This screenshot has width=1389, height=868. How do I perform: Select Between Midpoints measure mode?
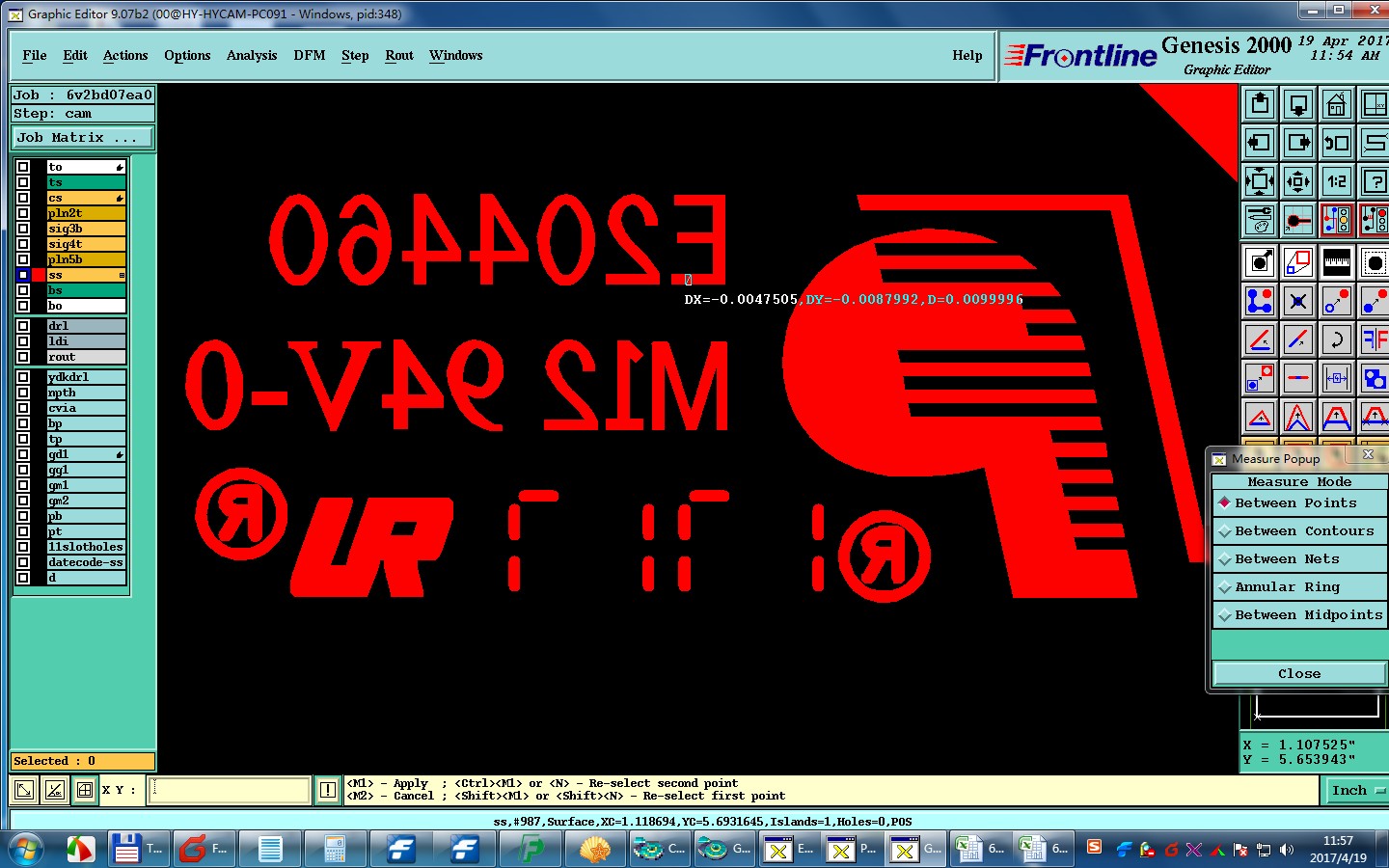[1299, 615]
